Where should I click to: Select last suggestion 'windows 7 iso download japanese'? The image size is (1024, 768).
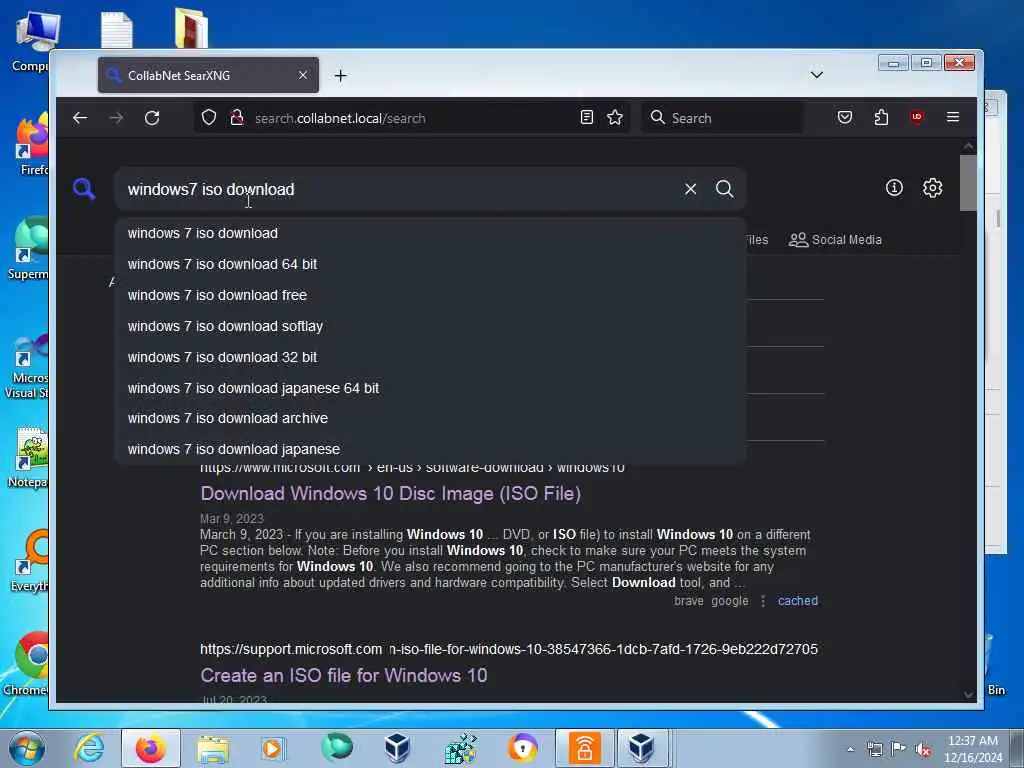430,449
